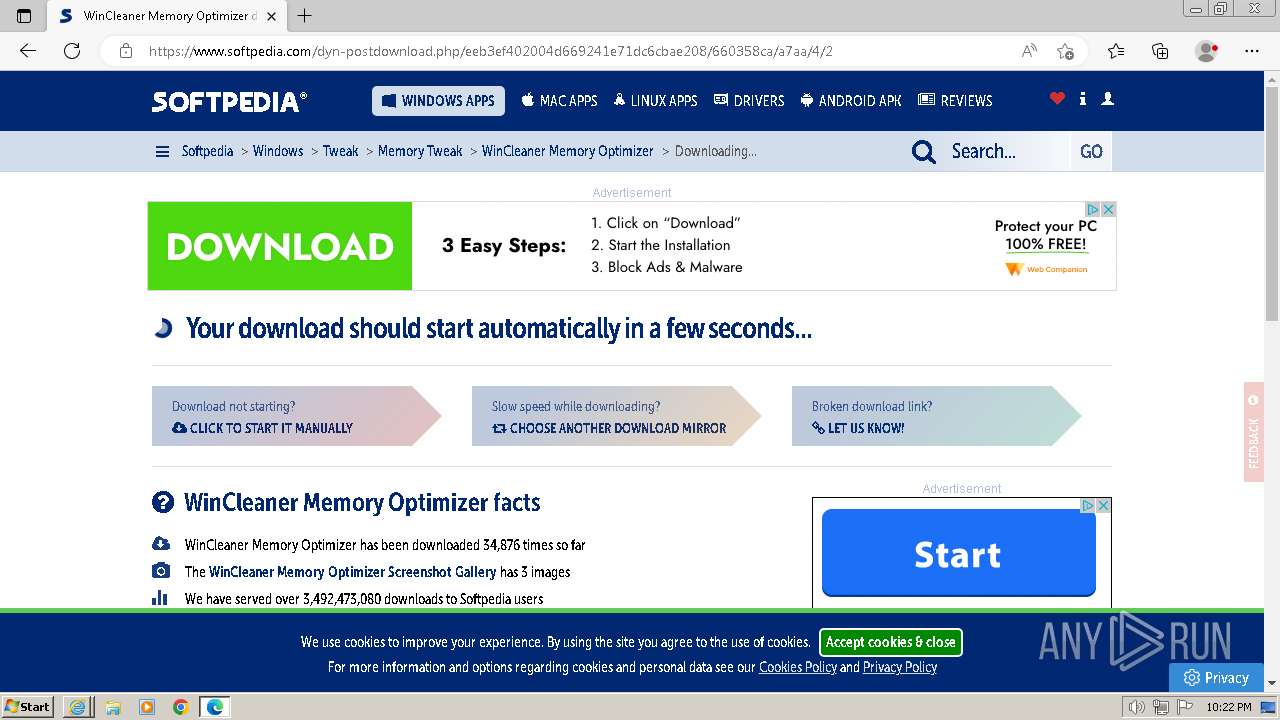Screen dimensions: 1280x720
Task: Open the Cookies Policy link
Action: click(x=798, y=667)
